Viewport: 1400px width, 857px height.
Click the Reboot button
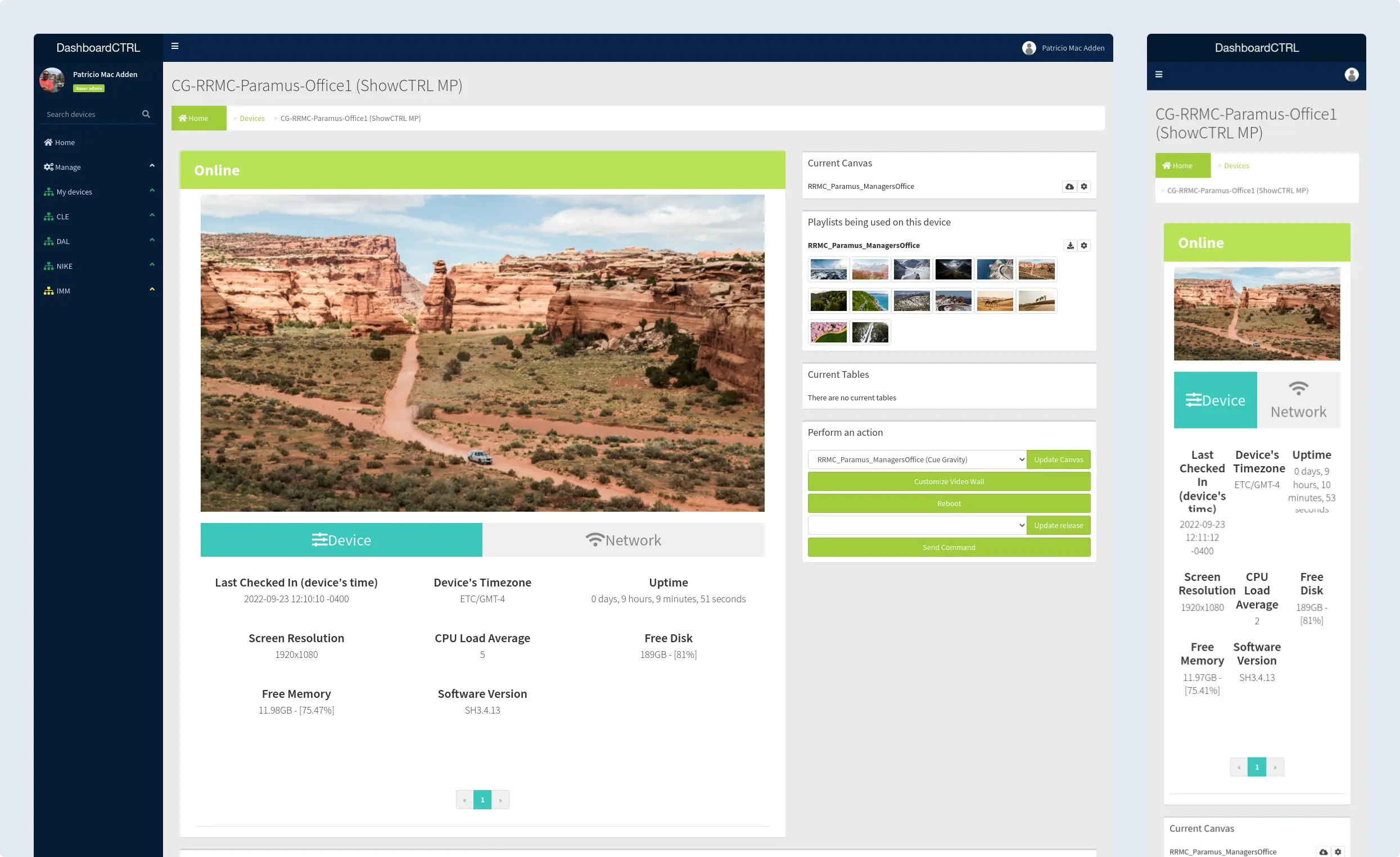coord(949,503)
